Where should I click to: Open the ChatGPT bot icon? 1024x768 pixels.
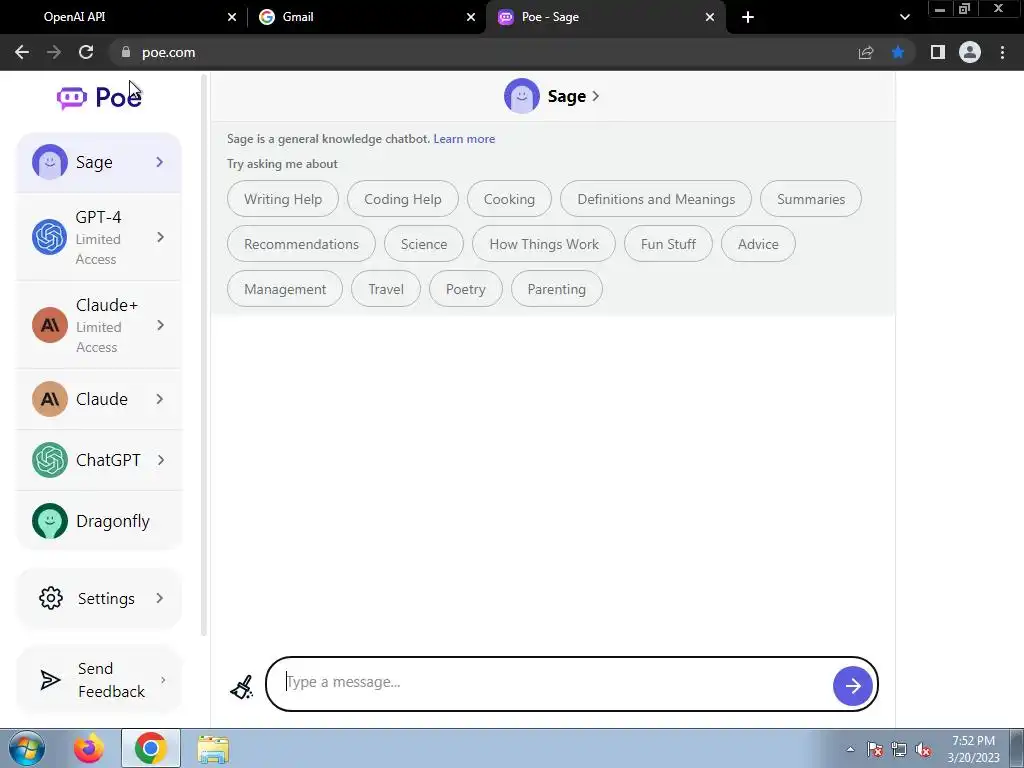coord(50,460)
